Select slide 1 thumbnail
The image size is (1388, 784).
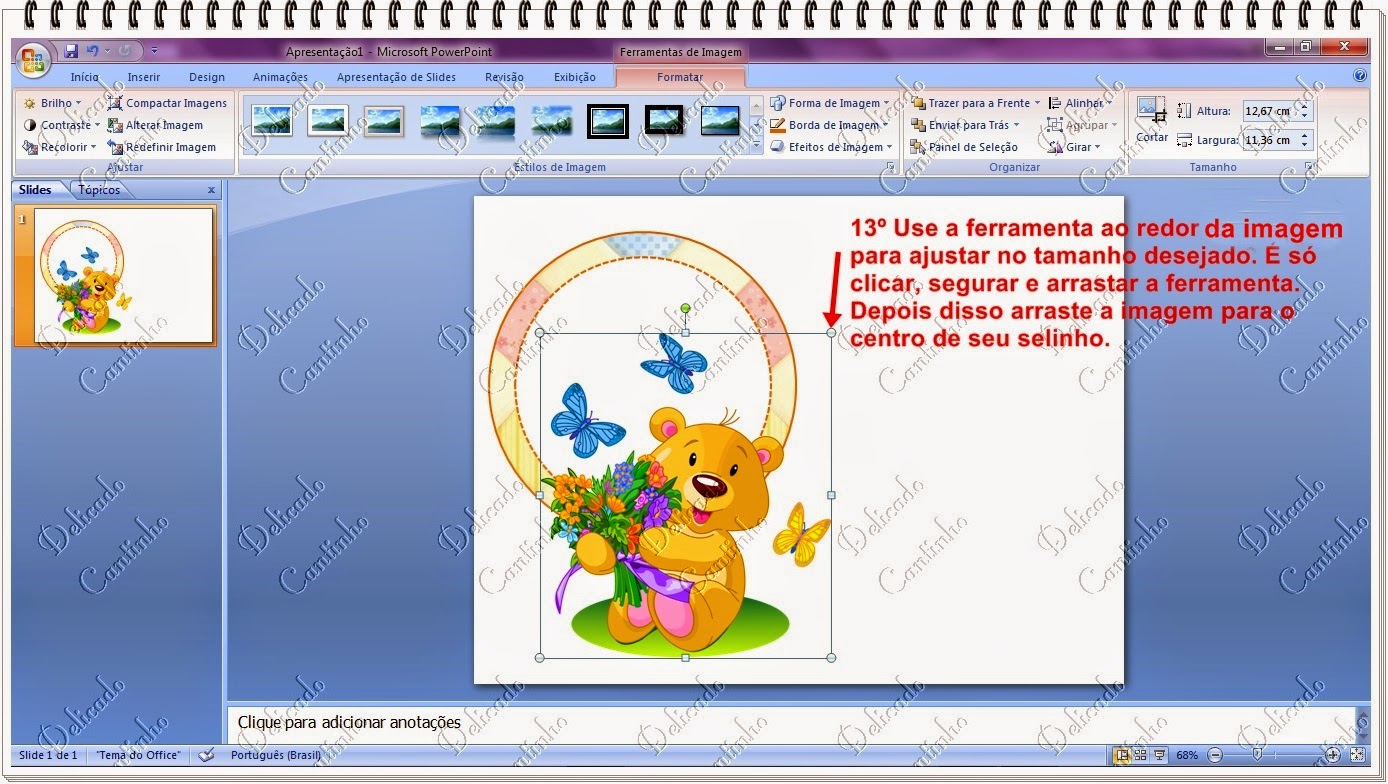(x=124, y=275)
